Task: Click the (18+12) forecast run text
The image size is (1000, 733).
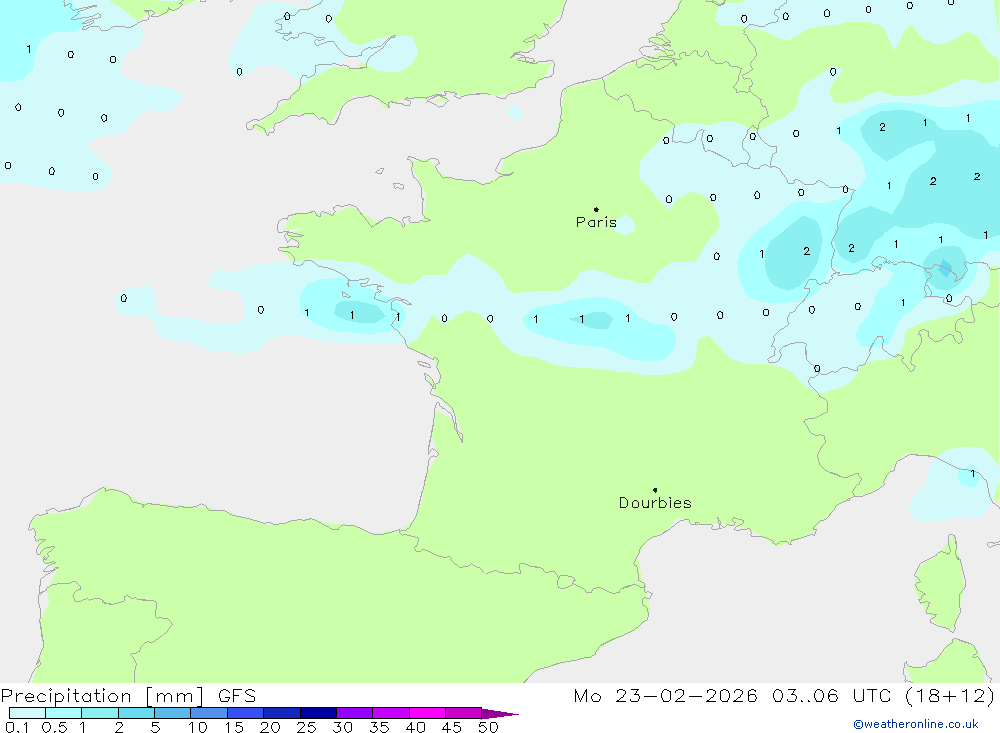Action: [x=950, y=696]
